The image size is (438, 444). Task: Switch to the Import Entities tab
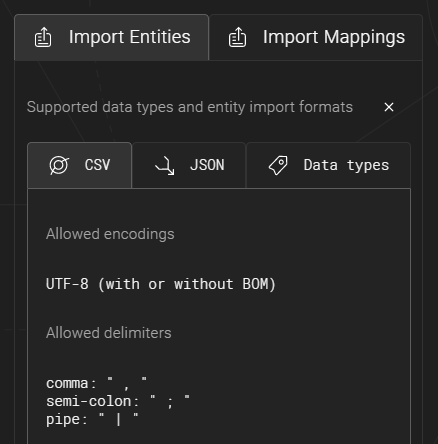(x=112, y=37)
